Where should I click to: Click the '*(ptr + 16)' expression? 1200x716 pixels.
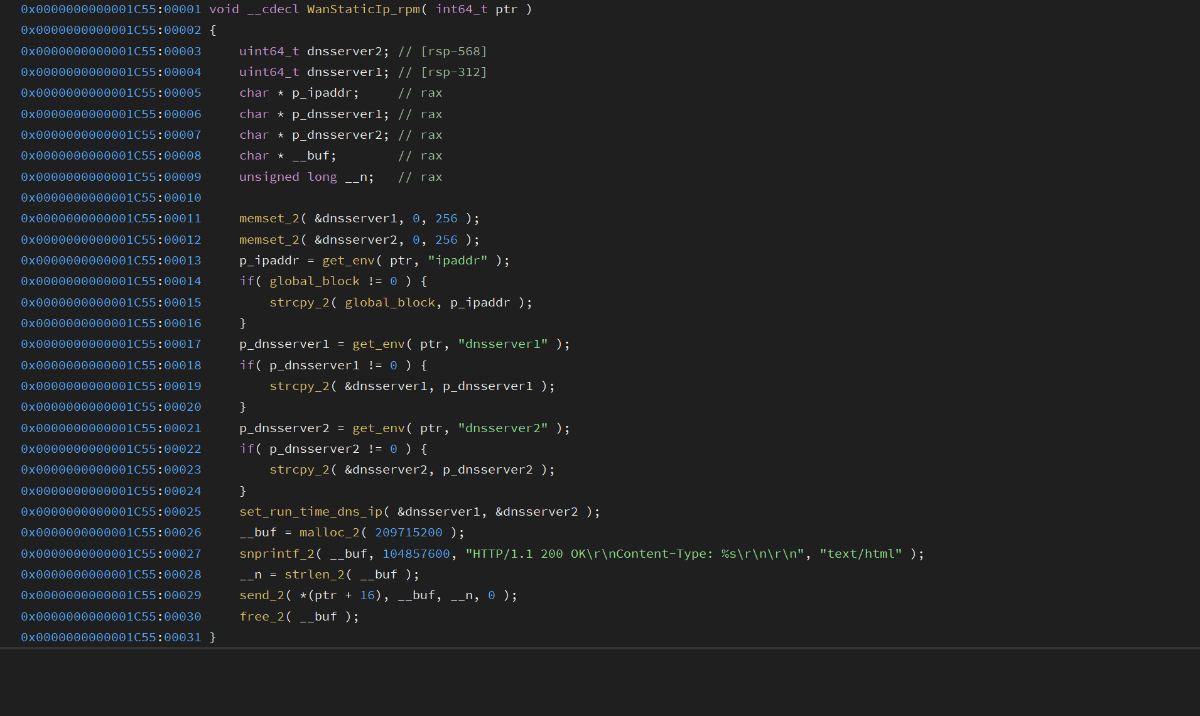(341, 597)
